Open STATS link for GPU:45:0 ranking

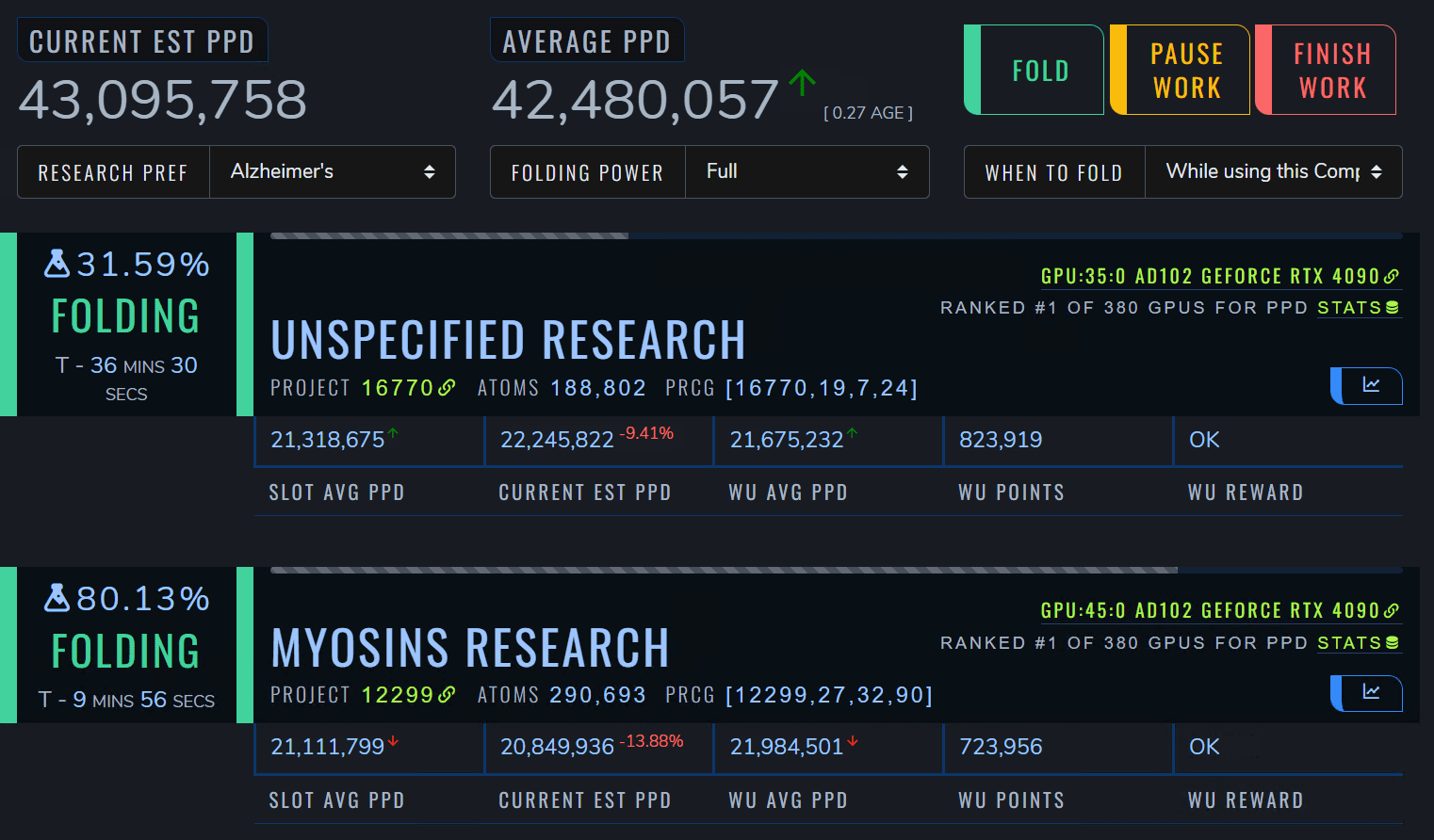point(1358,643)
